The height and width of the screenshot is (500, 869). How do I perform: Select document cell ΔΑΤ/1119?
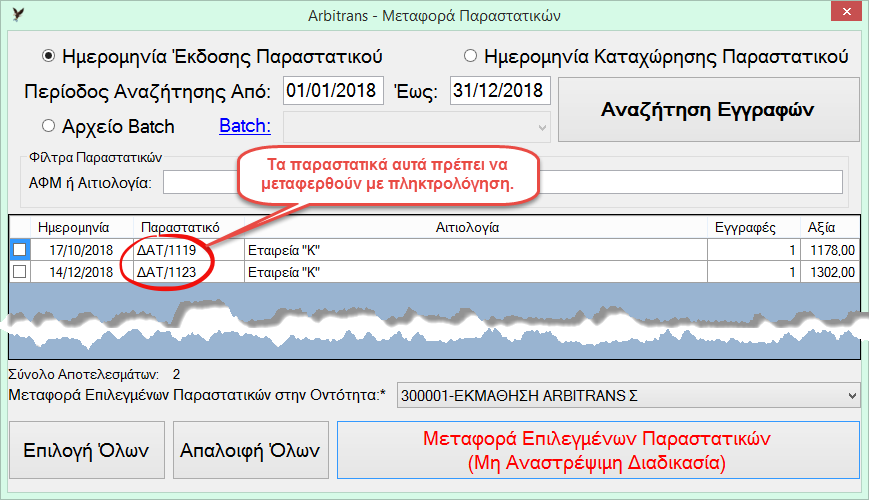coord(188,250)
